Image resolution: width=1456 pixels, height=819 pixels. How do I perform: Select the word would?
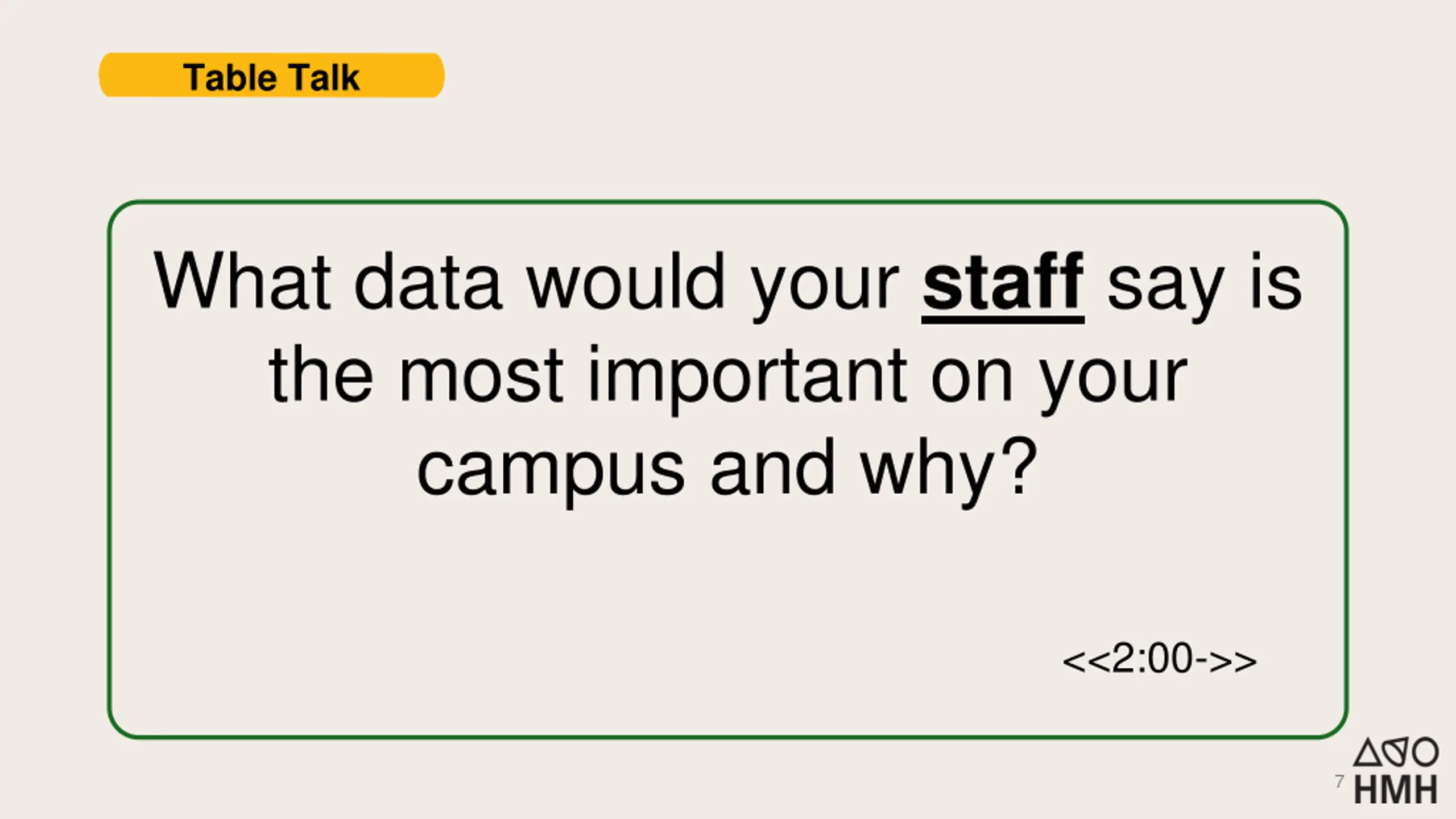(625, 281)
